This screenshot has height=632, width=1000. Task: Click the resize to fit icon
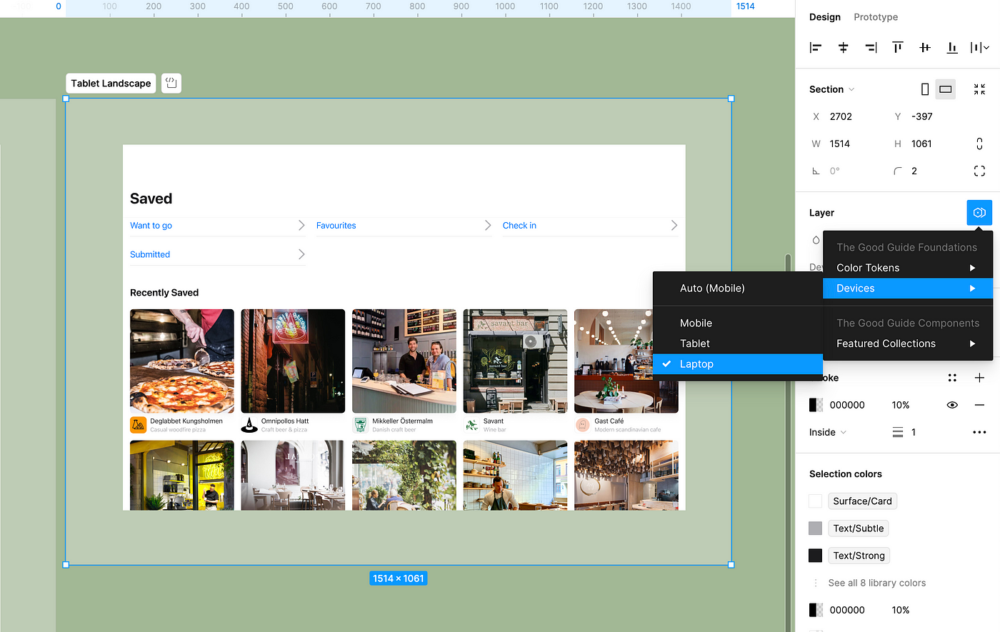coord(979,90)
